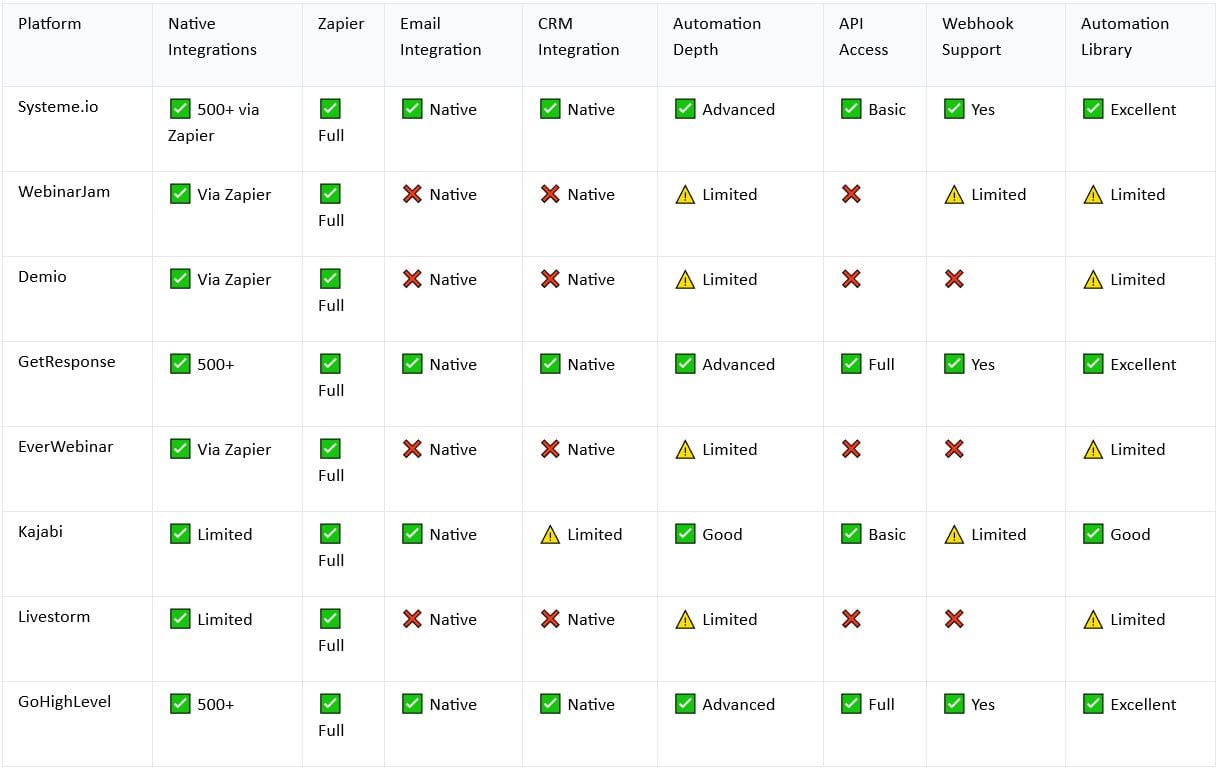Image resolution: width=1219 pixels, height=769 pixels.
Task: Click the Excellent label in GetResponse's Automation Library cell
Action: click(1143, 364)
